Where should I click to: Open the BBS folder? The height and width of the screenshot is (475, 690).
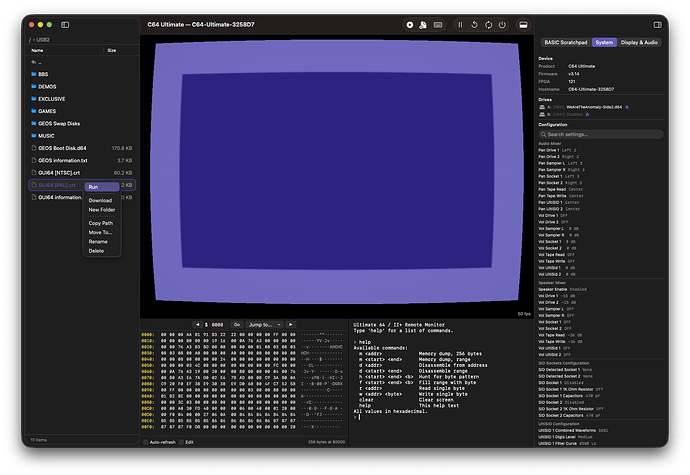tap(82, 74)
